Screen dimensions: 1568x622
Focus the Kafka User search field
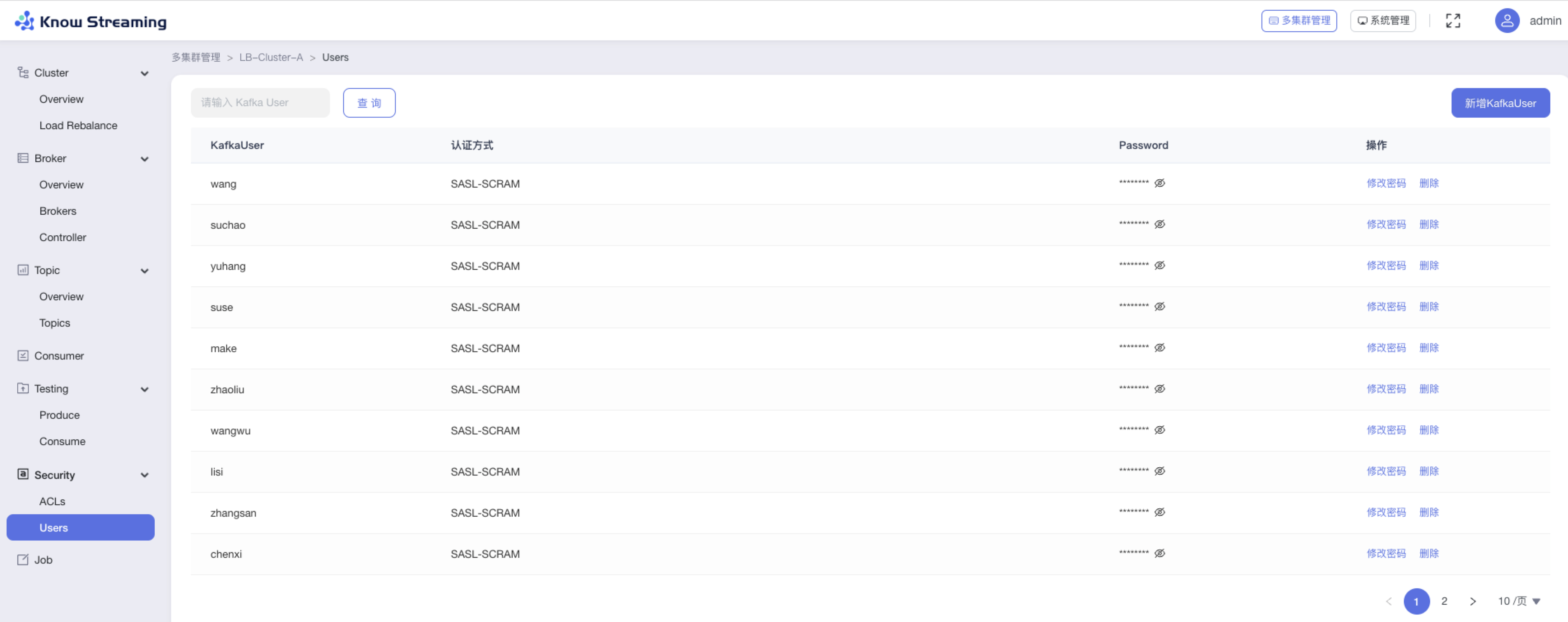pos(260,103)
